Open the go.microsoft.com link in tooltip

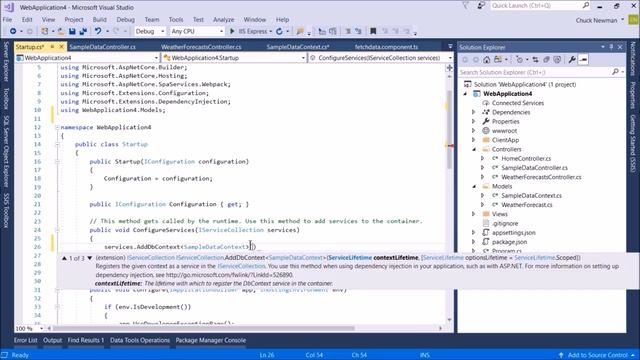click(x=229, y=275)
